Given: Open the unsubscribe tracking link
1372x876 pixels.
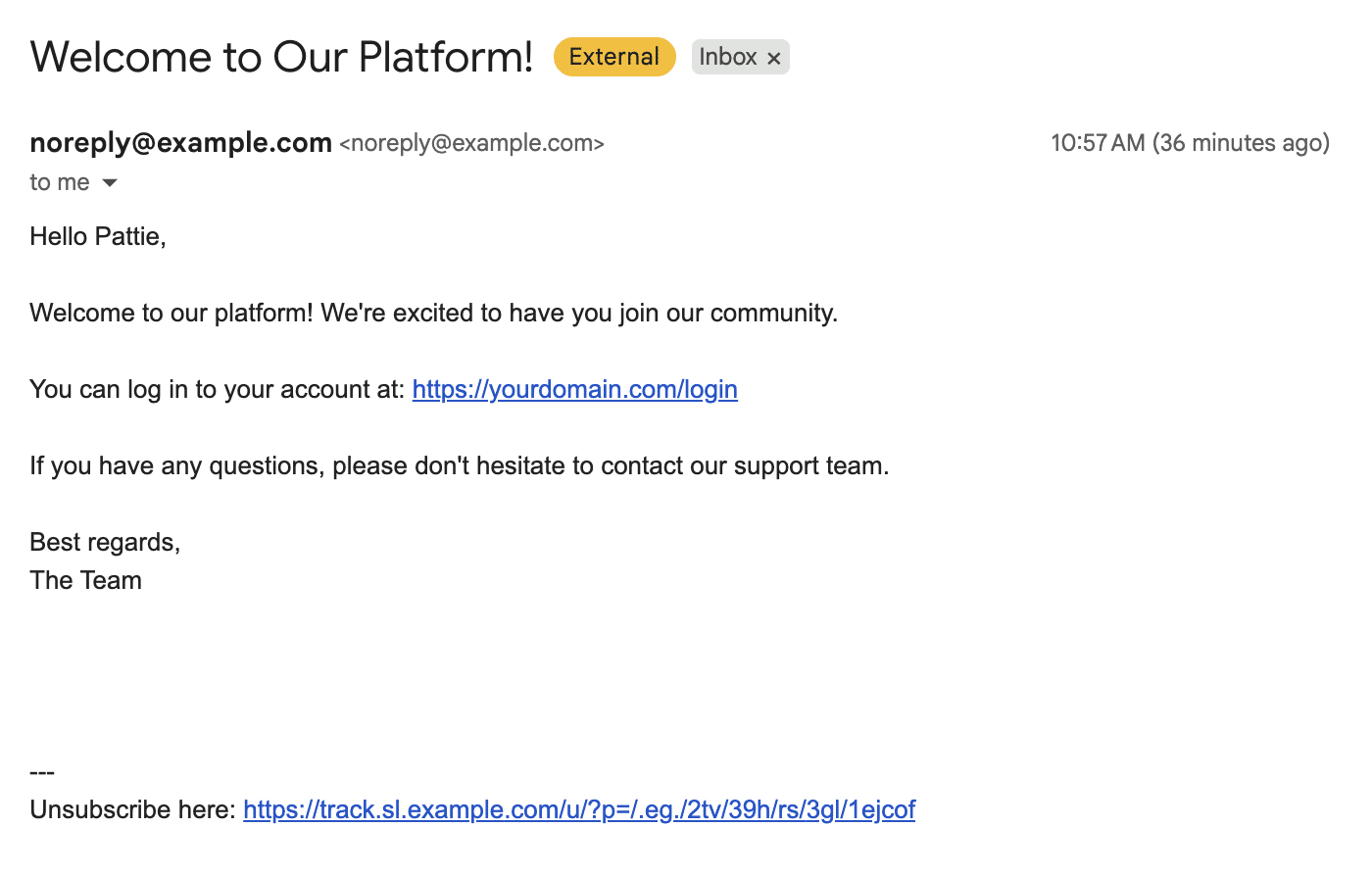Looking at the screenshot, I should tap(578, 809).
